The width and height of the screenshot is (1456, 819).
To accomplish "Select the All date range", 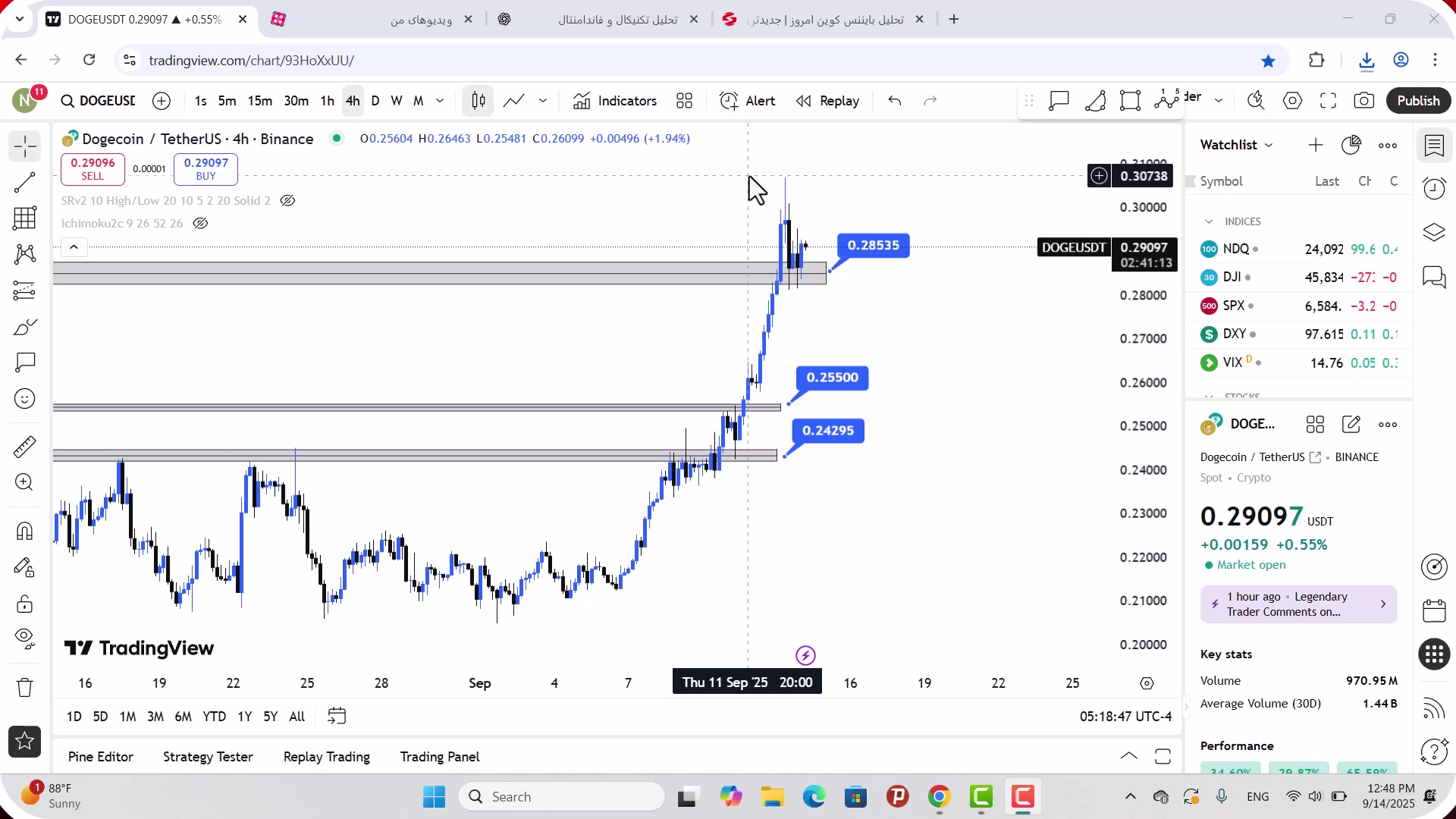I will [x=297, y=717].
